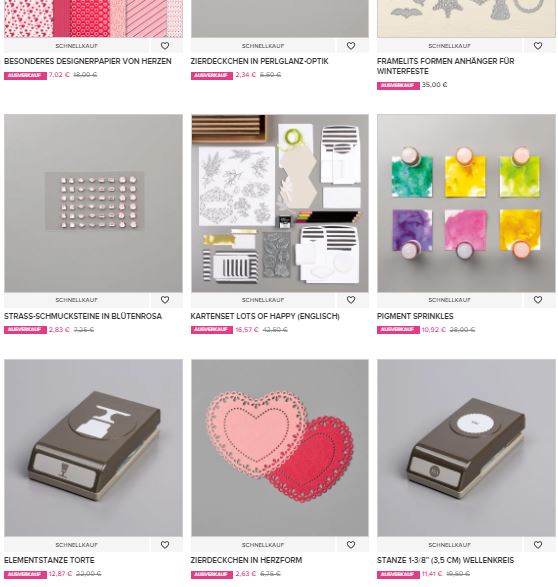Open Schnellkauf for Strass-Schmucksteine in Blütenrosa
This screenshot has width=558, height=587.
tap(76, 300)
